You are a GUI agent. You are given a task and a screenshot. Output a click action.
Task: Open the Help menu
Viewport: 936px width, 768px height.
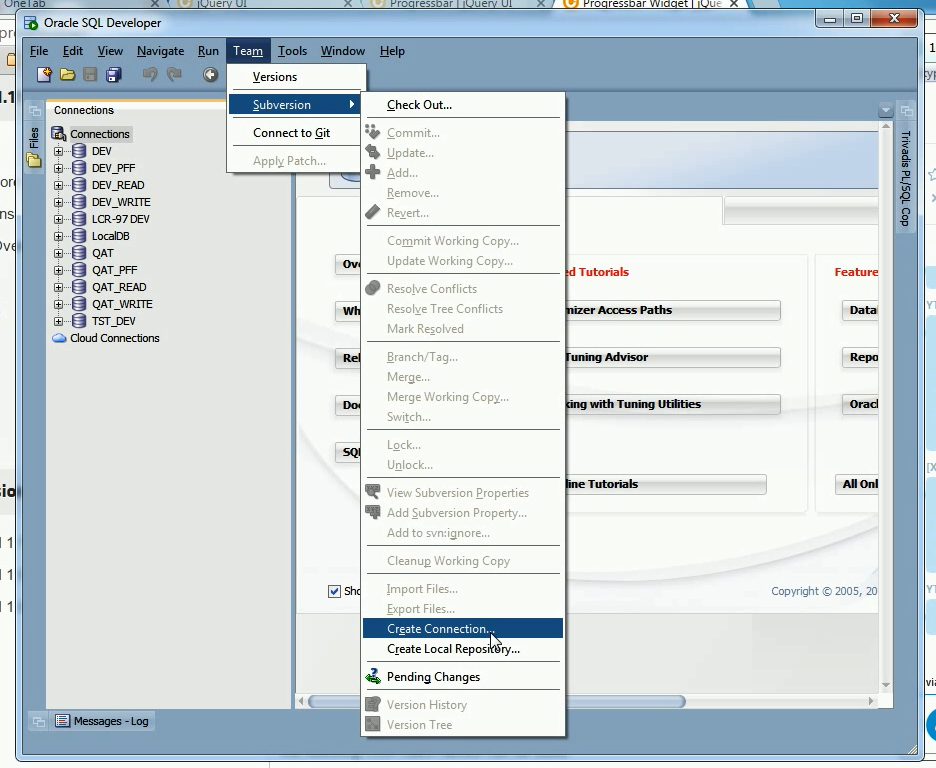(x=392, y=51)
